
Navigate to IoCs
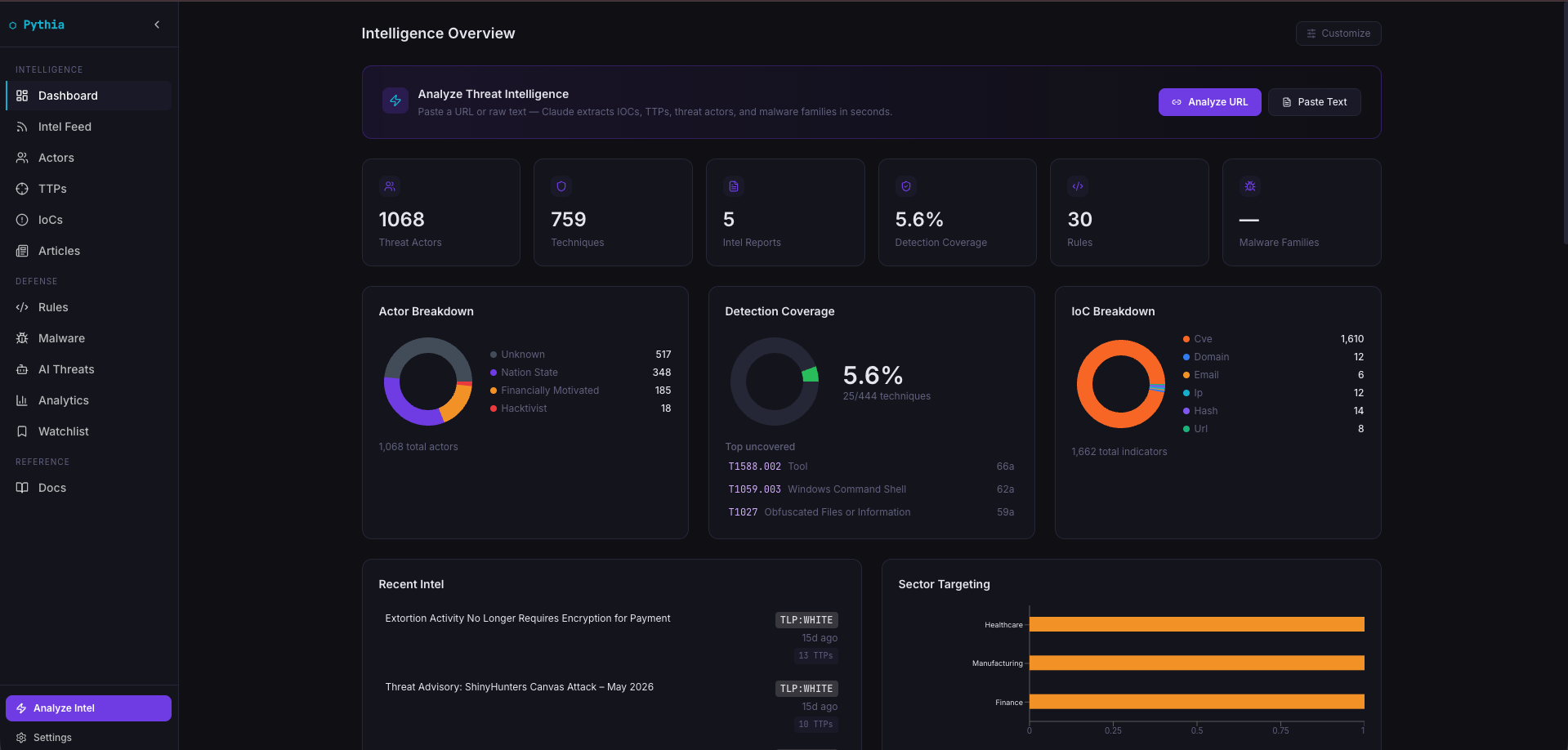point(88,220)
